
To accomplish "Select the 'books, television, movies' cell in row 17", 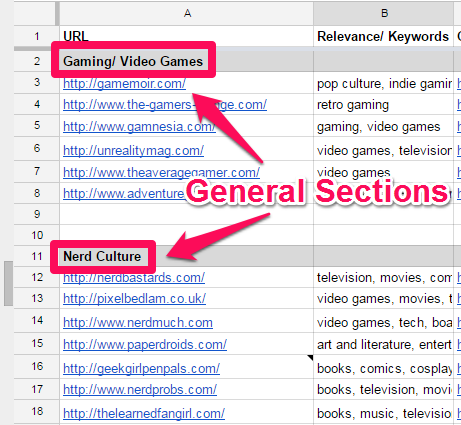I will click(x=383, y=389).
